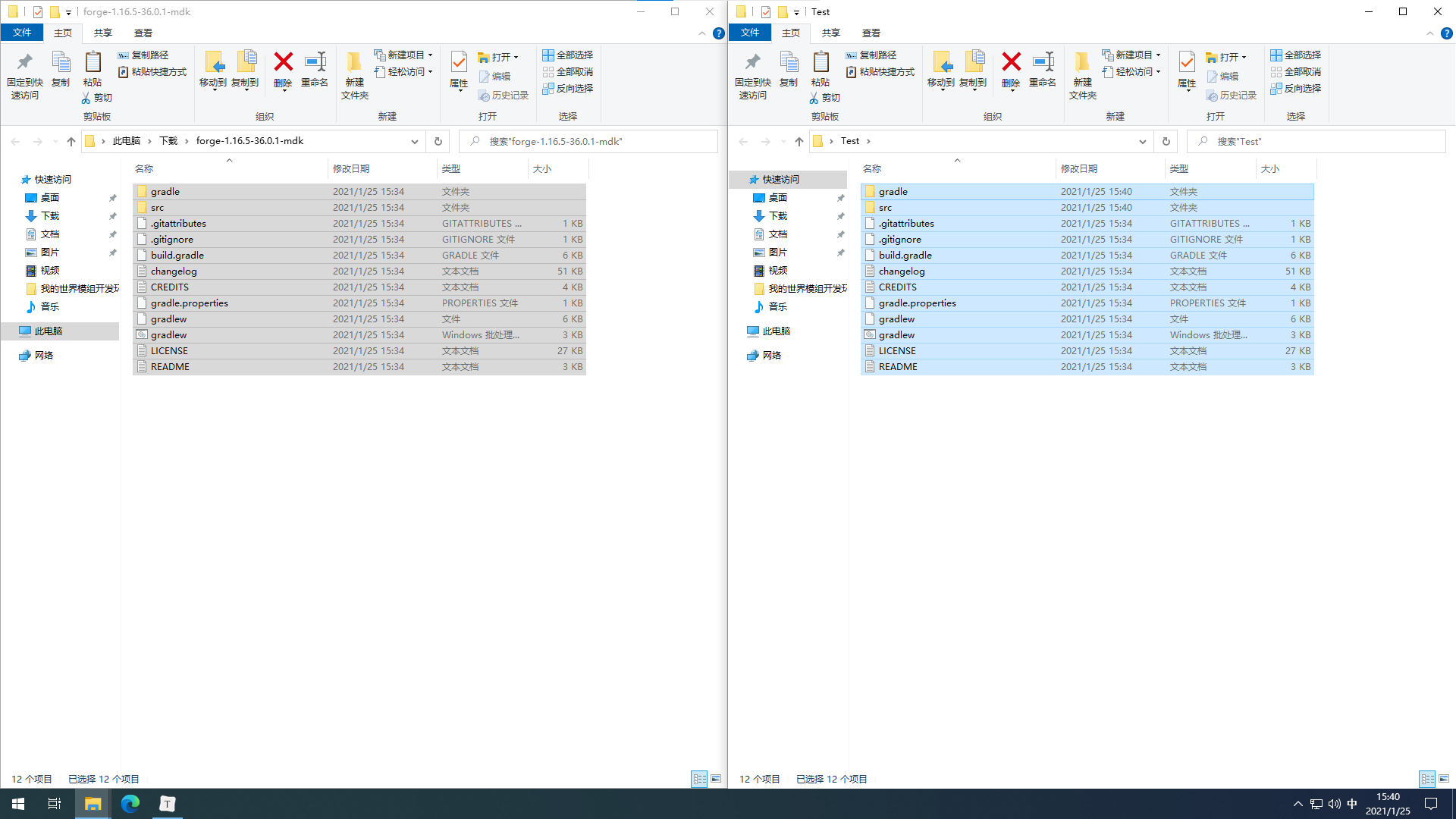Viewport: 1456px width, 819px height.
Task: Open the View tab in left window
Action: 143,33
